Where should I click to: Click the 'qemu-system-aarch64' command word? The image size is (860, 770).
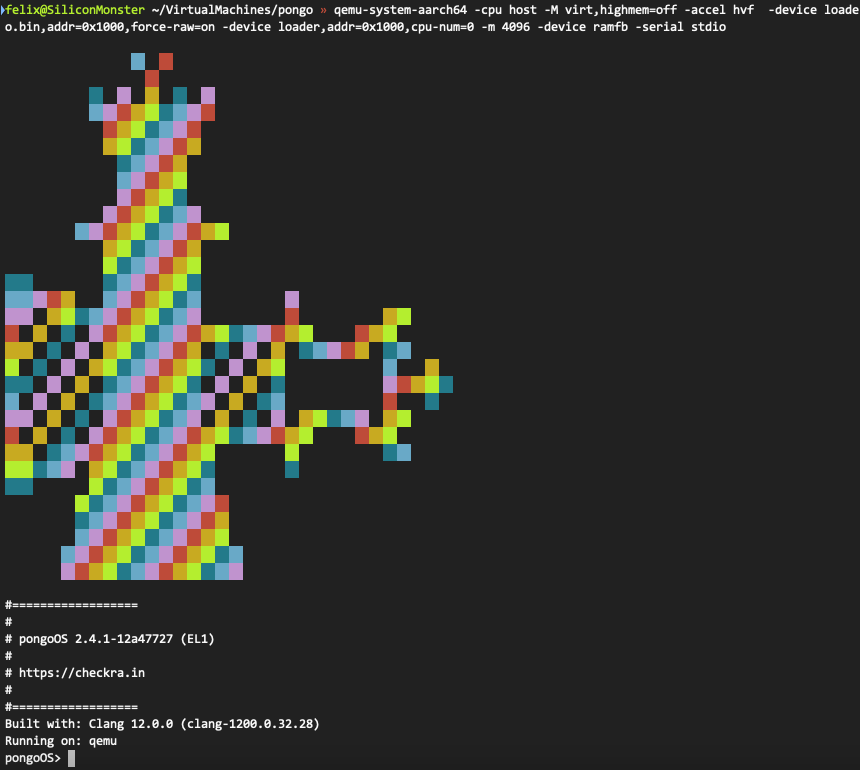pyautogui.click(x=400, y=10)
